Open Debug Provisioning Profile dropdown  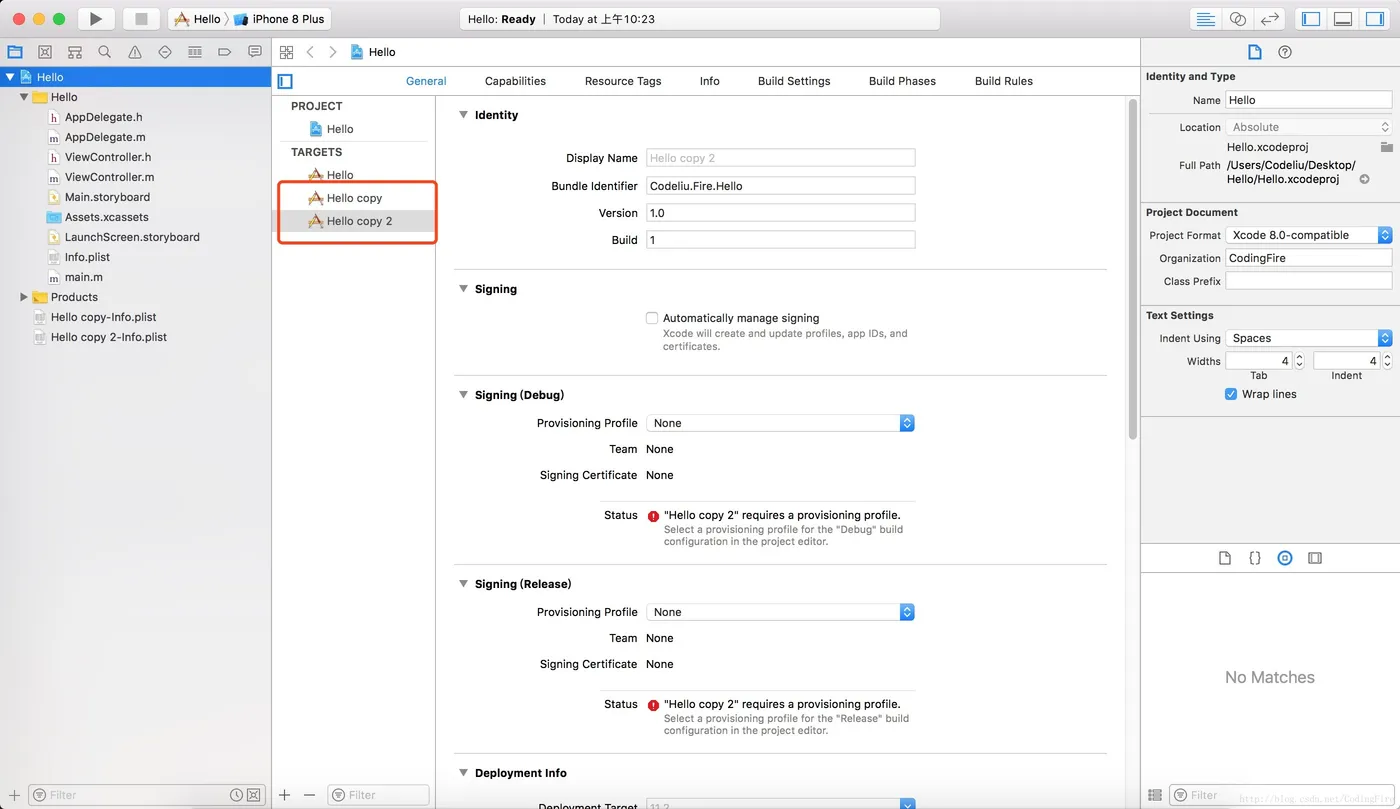click(x=780, y=423)
